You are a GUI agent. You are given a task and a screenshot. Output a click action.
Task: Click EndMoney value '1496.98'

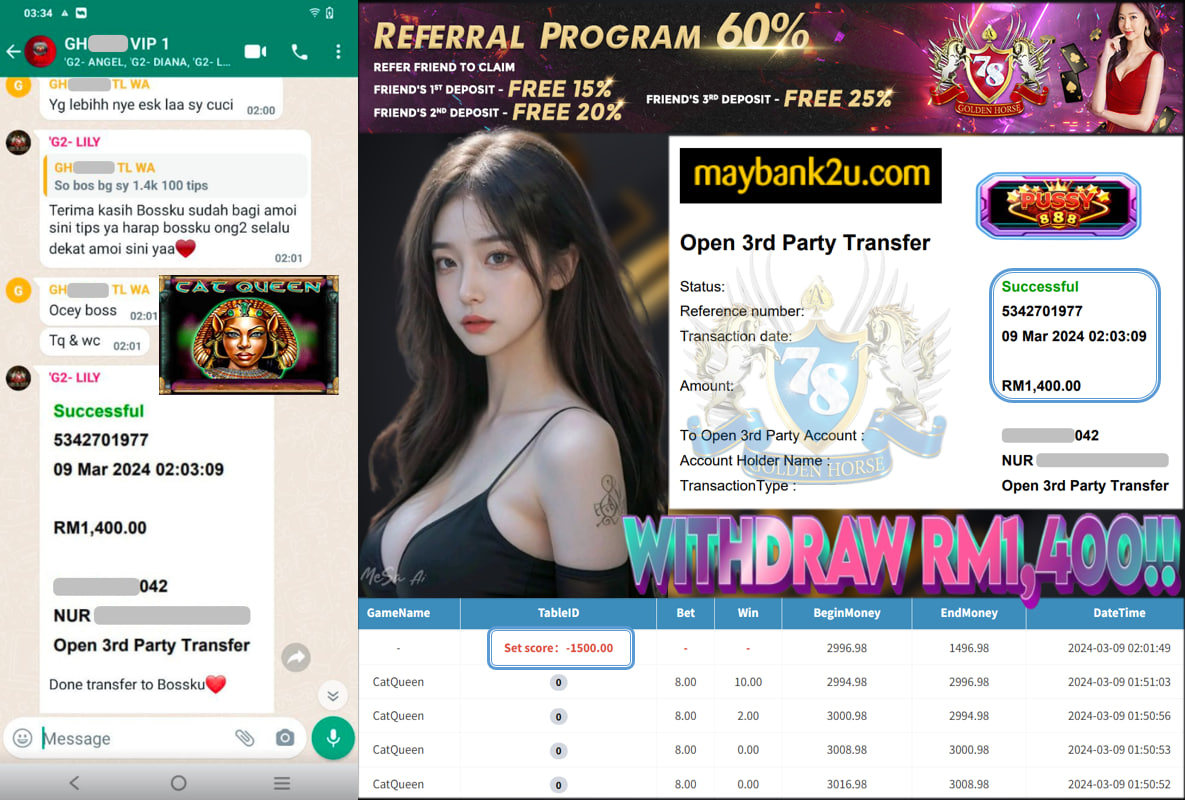tap(969, 648)
